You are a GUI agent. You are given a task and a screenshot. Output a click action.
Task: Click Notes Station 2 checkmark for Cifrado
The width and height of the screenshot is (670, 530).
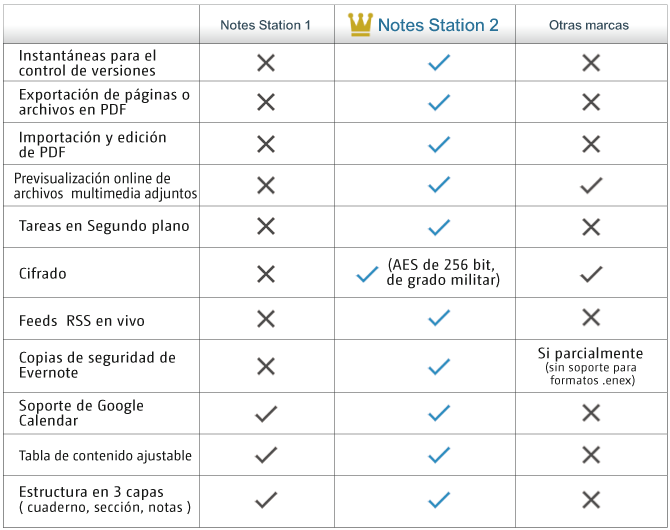click(x=367, y=274)
